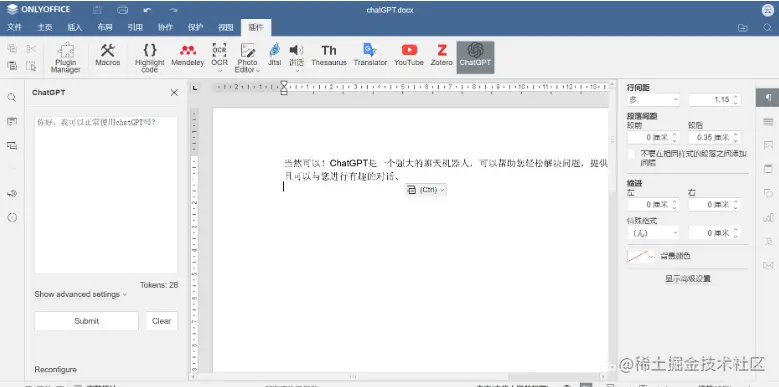Launch the Jitsi plugin
The width and height of the screenshot is (779, 387).
(275, 55)
